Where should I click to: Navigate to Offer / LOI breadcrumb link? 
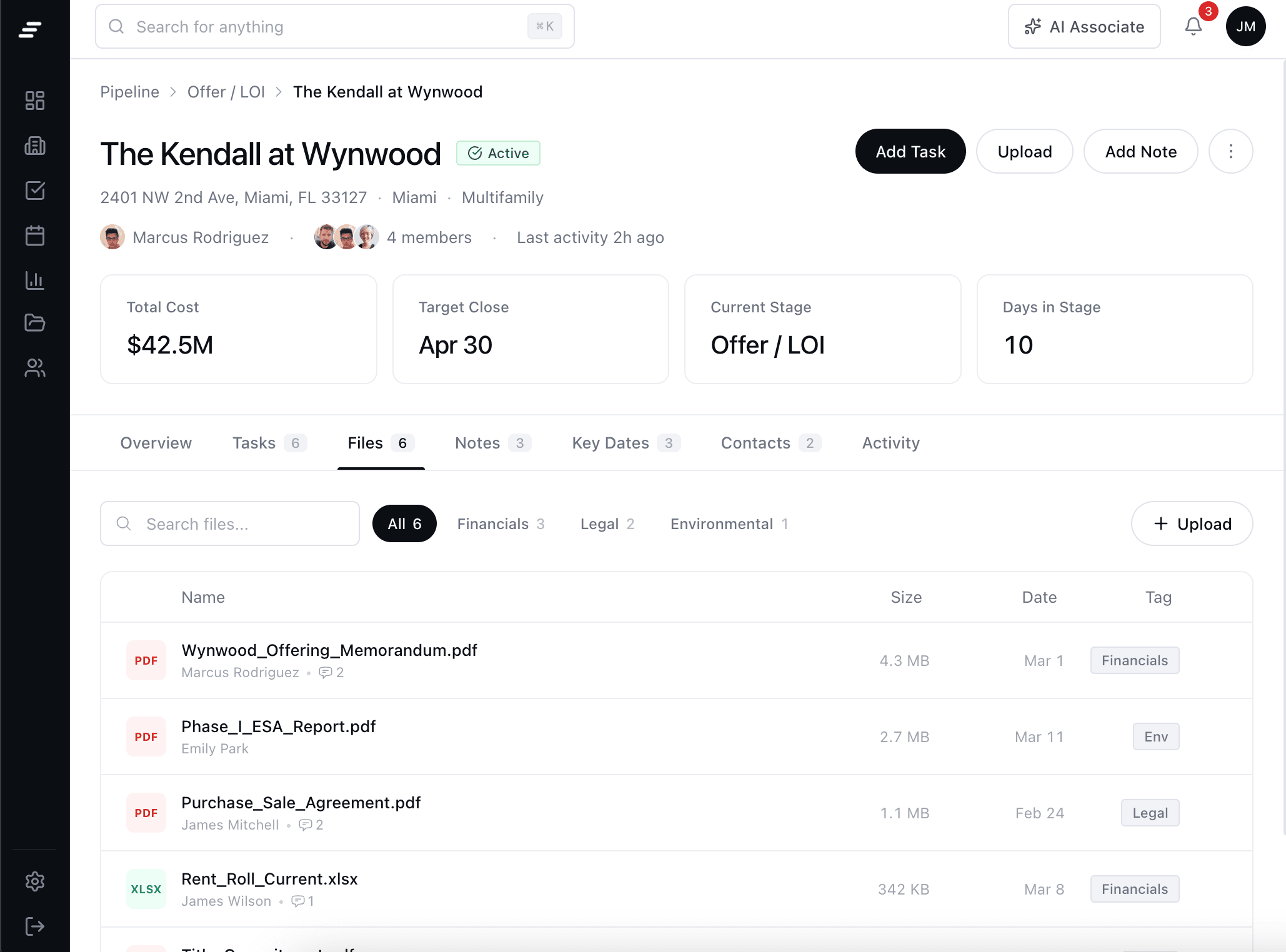coord(226,92)
